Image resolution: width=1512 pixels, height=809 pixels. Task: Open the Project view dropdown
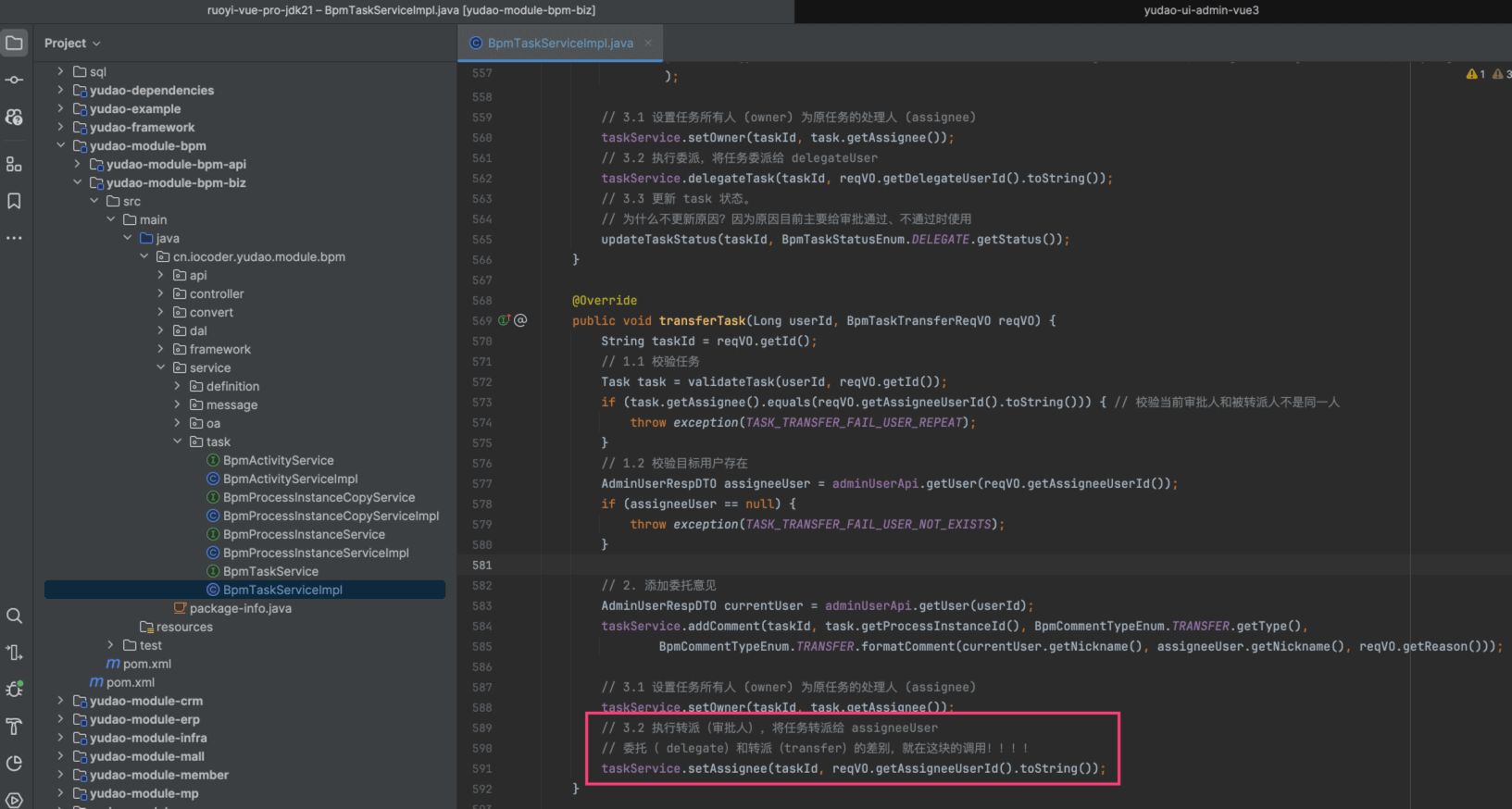[72, 44]
